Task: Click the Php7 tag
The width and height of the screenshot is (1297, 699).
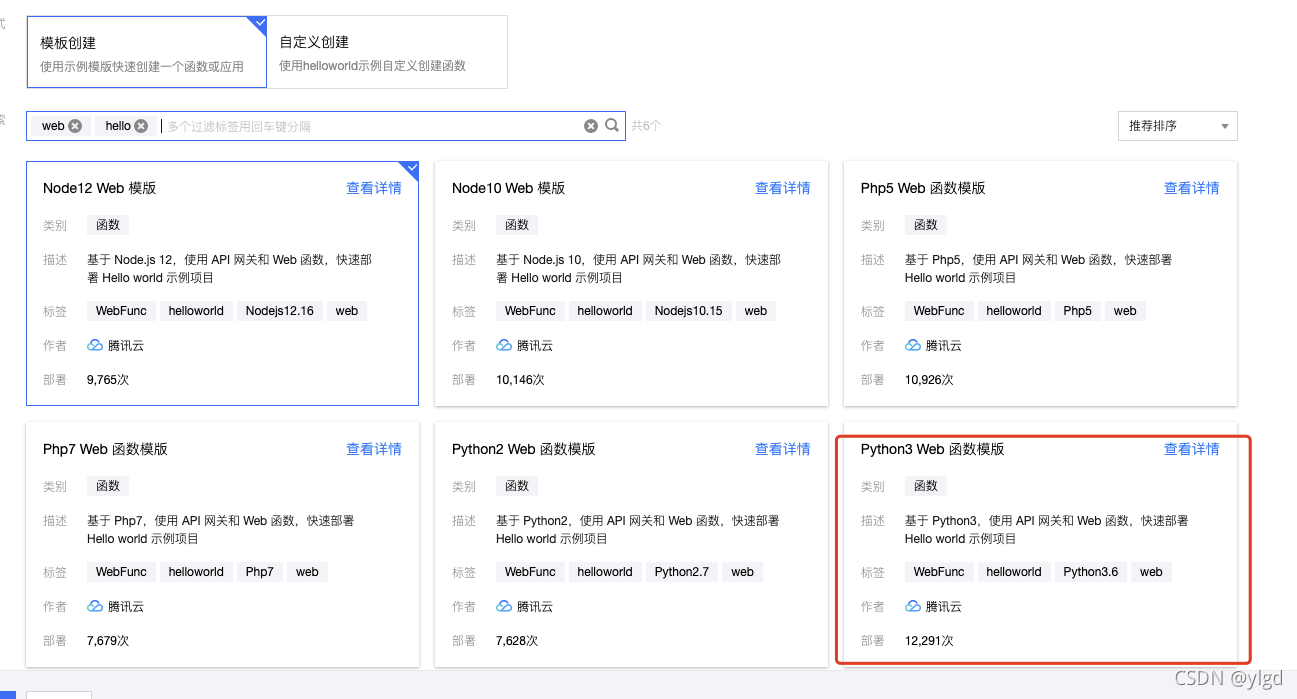Action: coord(260,572)
